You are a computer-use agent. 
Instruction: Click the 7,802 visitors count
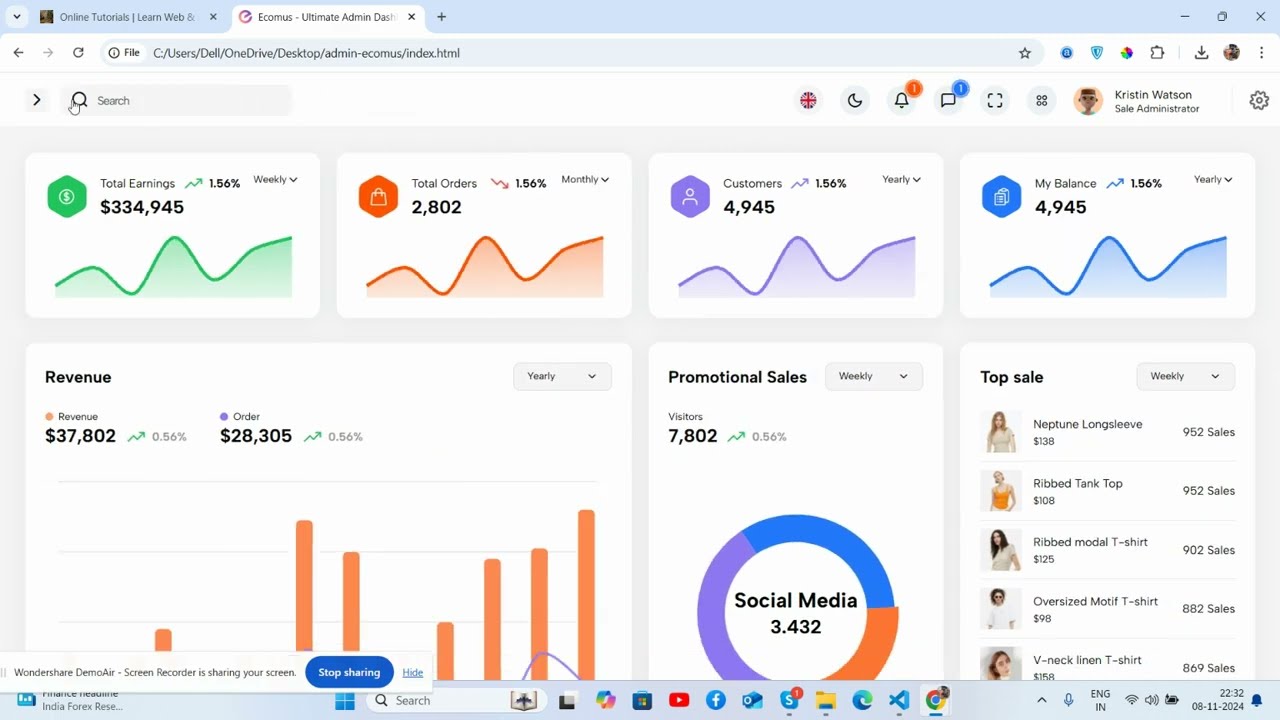pyautogui.click(x=693, y=436)
